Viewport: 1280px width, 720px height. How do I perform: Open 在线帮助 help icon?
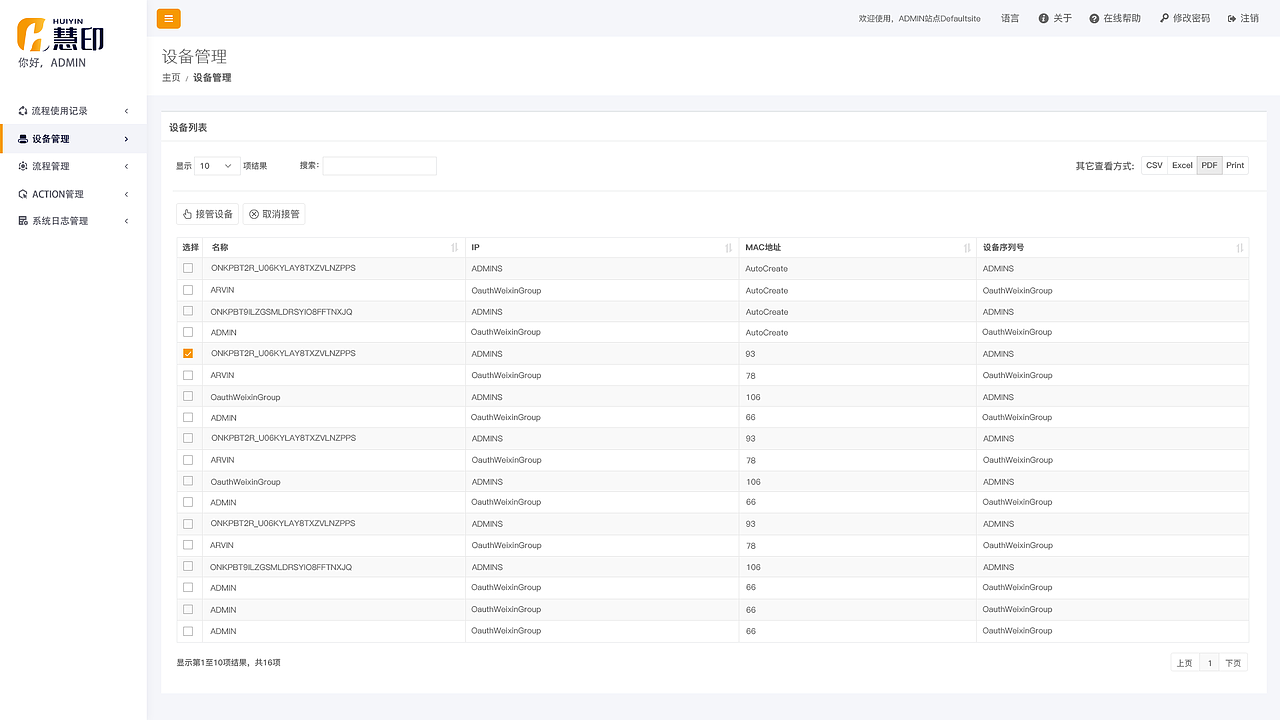click(x=1095, y=19)
